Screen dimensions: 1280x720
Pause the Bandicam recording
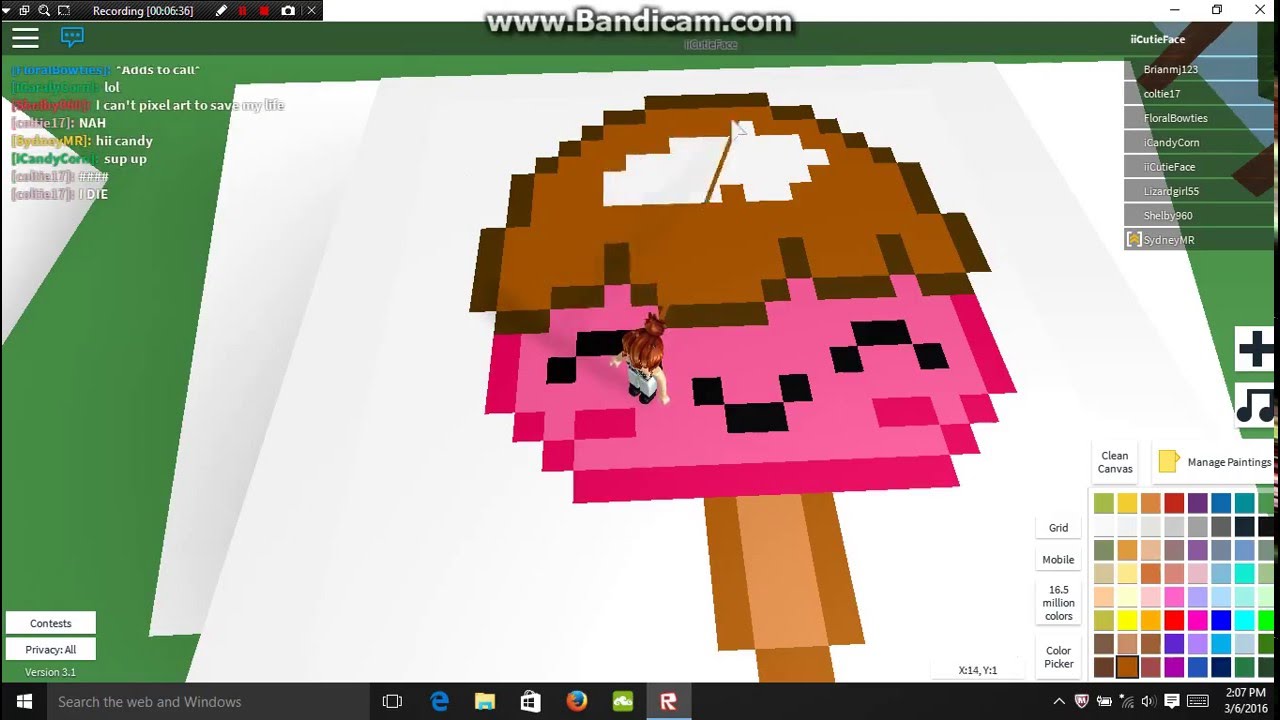243,11
